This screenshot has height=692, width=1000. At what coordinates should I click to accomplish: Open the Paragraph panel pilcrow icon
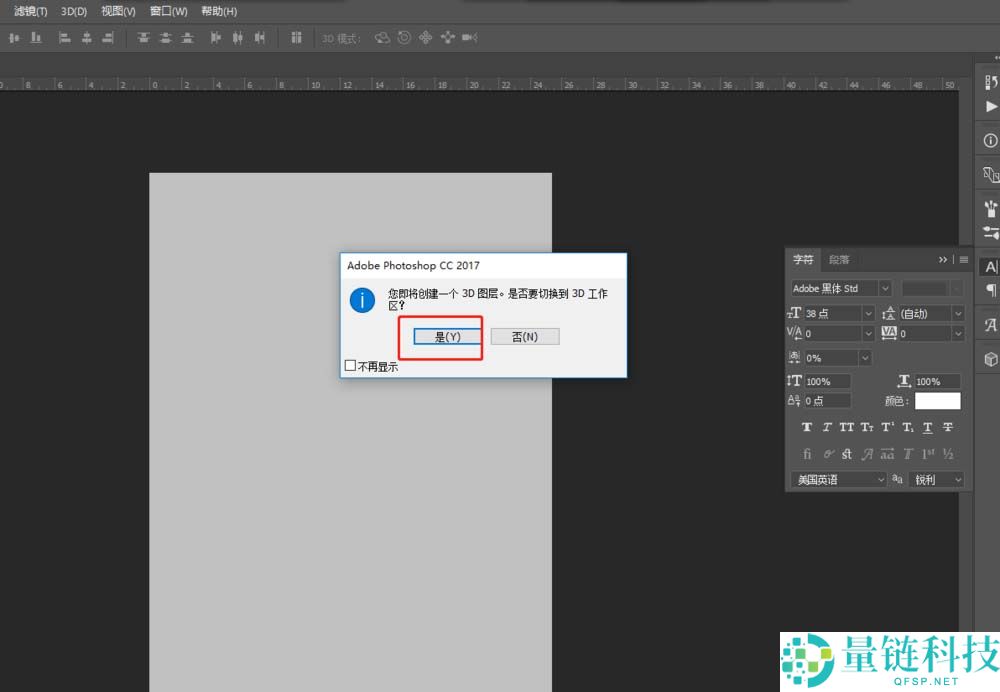[x=990, y=291]
